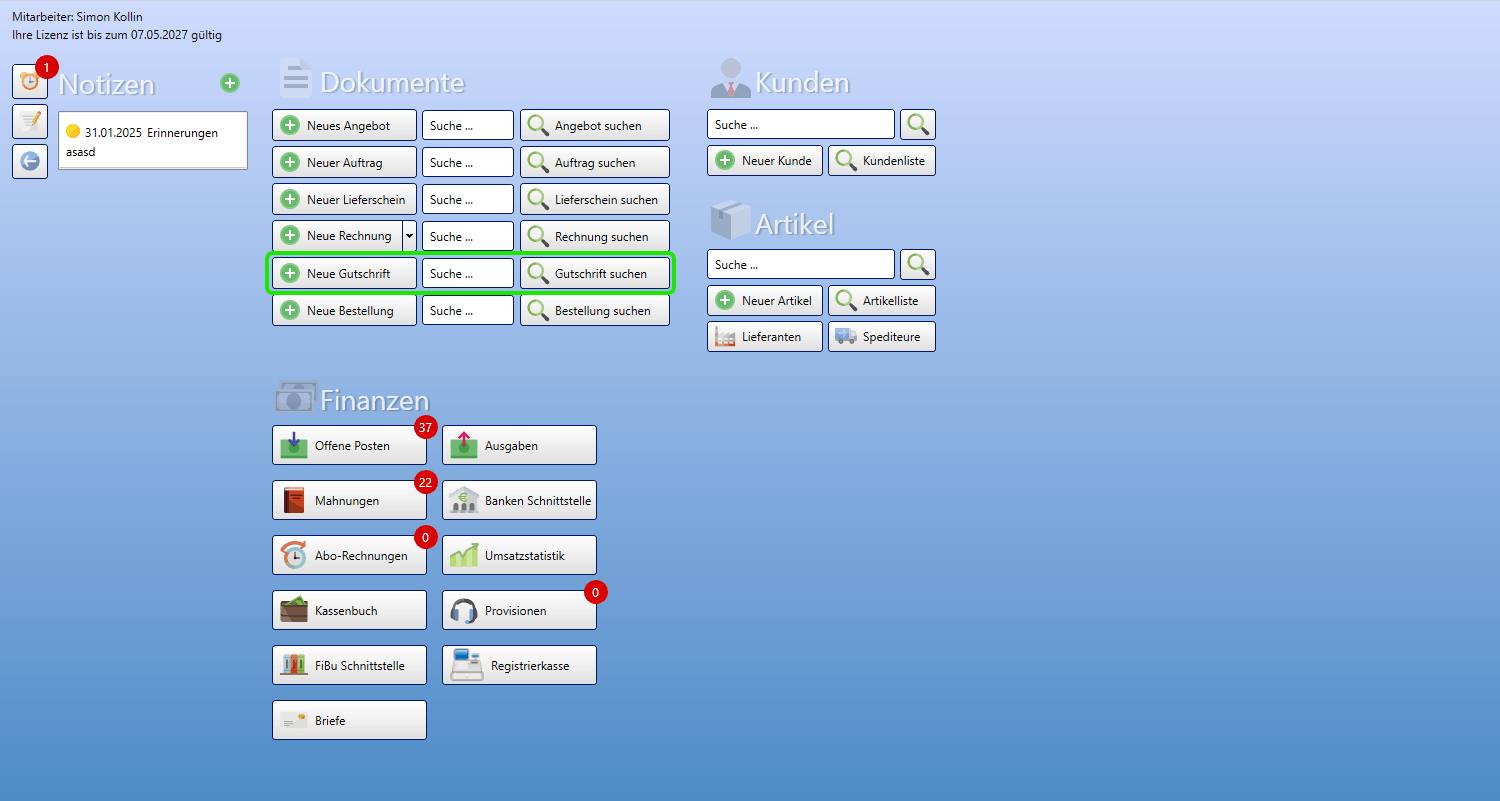Open the reminders alarm clock icon
Screen dimensions: 1500x801
point(29,82)
